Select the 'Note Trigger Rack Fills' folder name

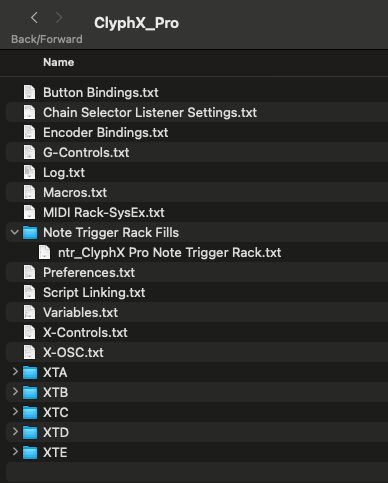click(x=111, y=233)
